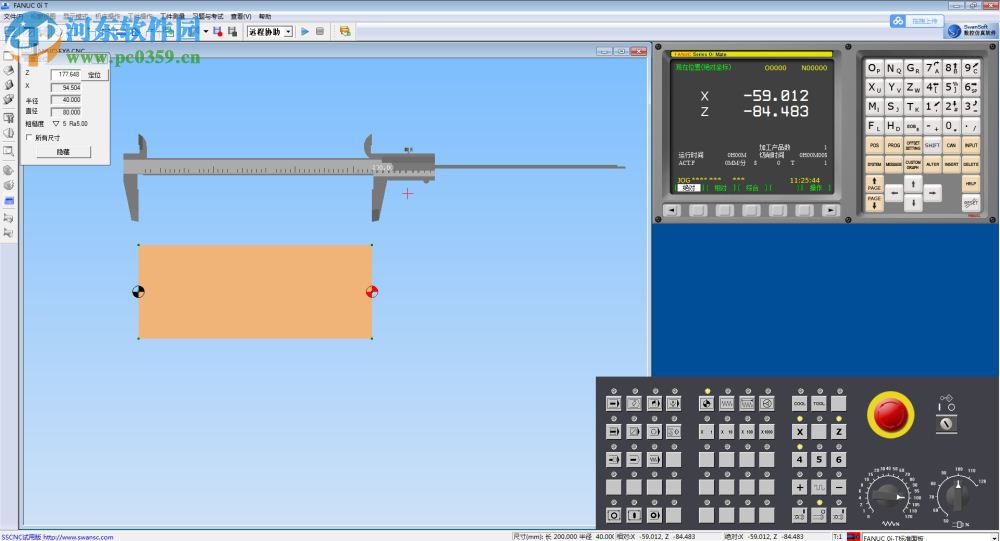Click the INPUT key
This screenshot has width=1000, height=541.
click(971, 145)
